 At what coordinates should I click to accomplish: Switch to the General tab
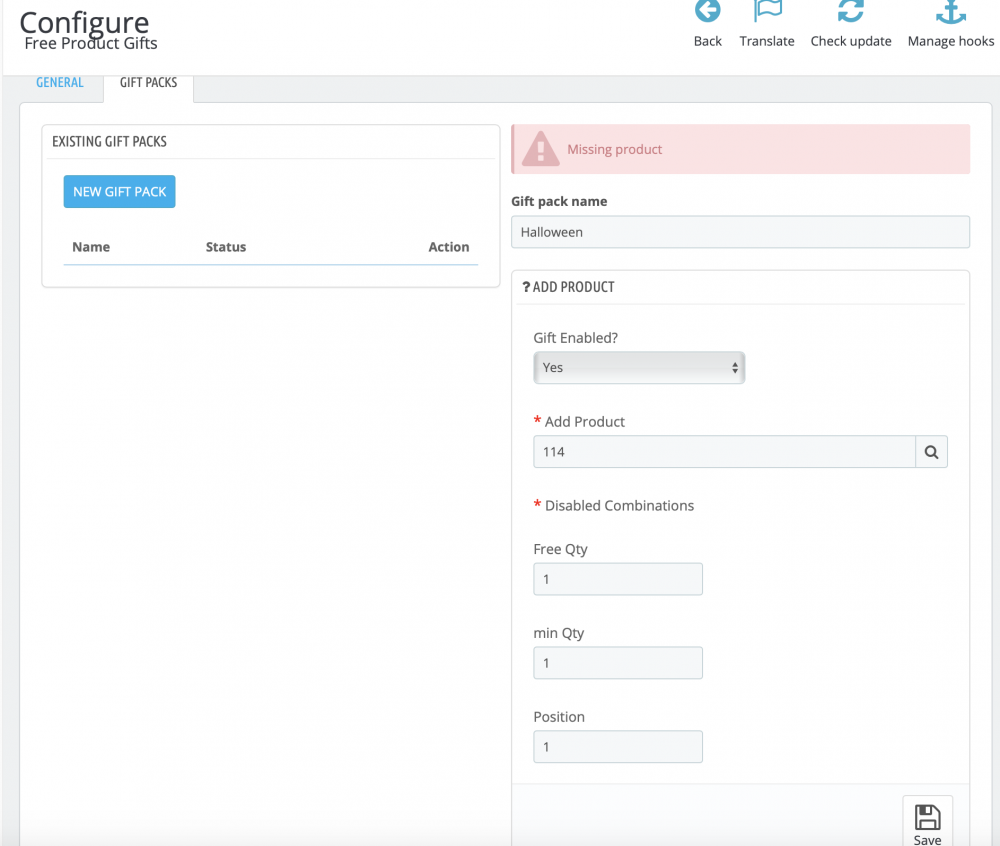pos(59,83)
